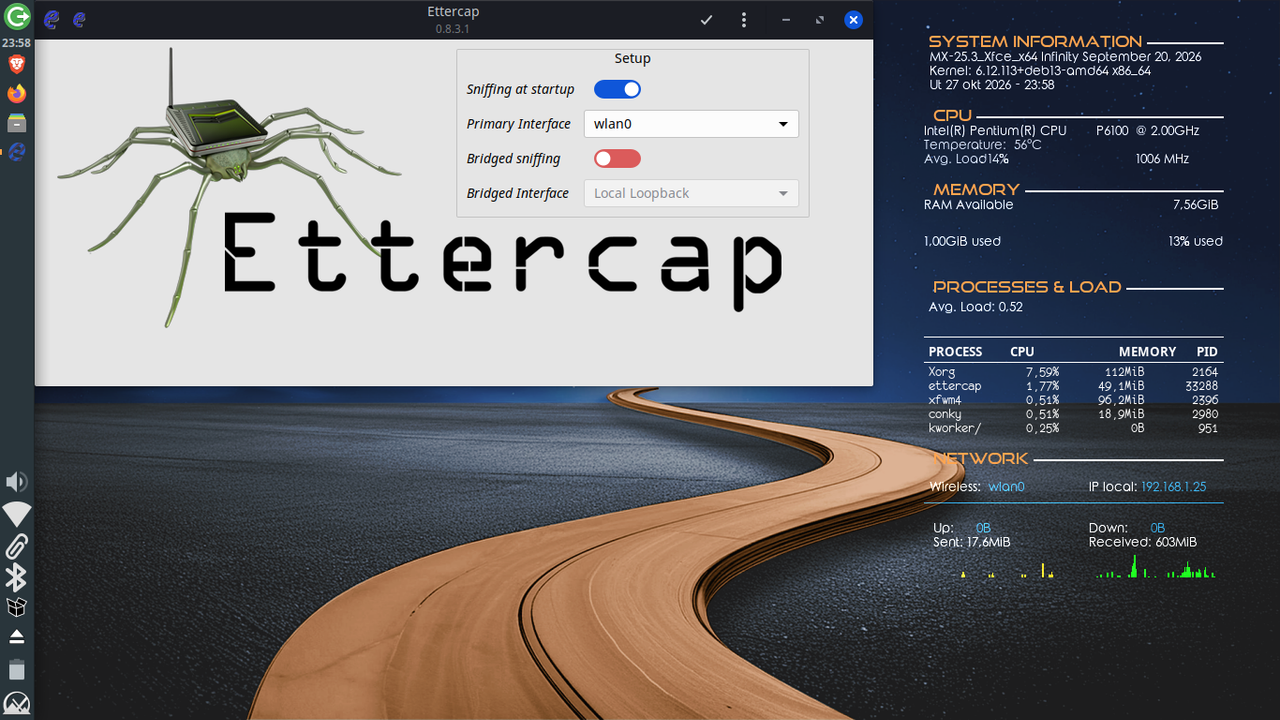Viewport: 1280px width, 720px height.
Task: Click the 'Setup' heading text
Action: click(632, 59)
